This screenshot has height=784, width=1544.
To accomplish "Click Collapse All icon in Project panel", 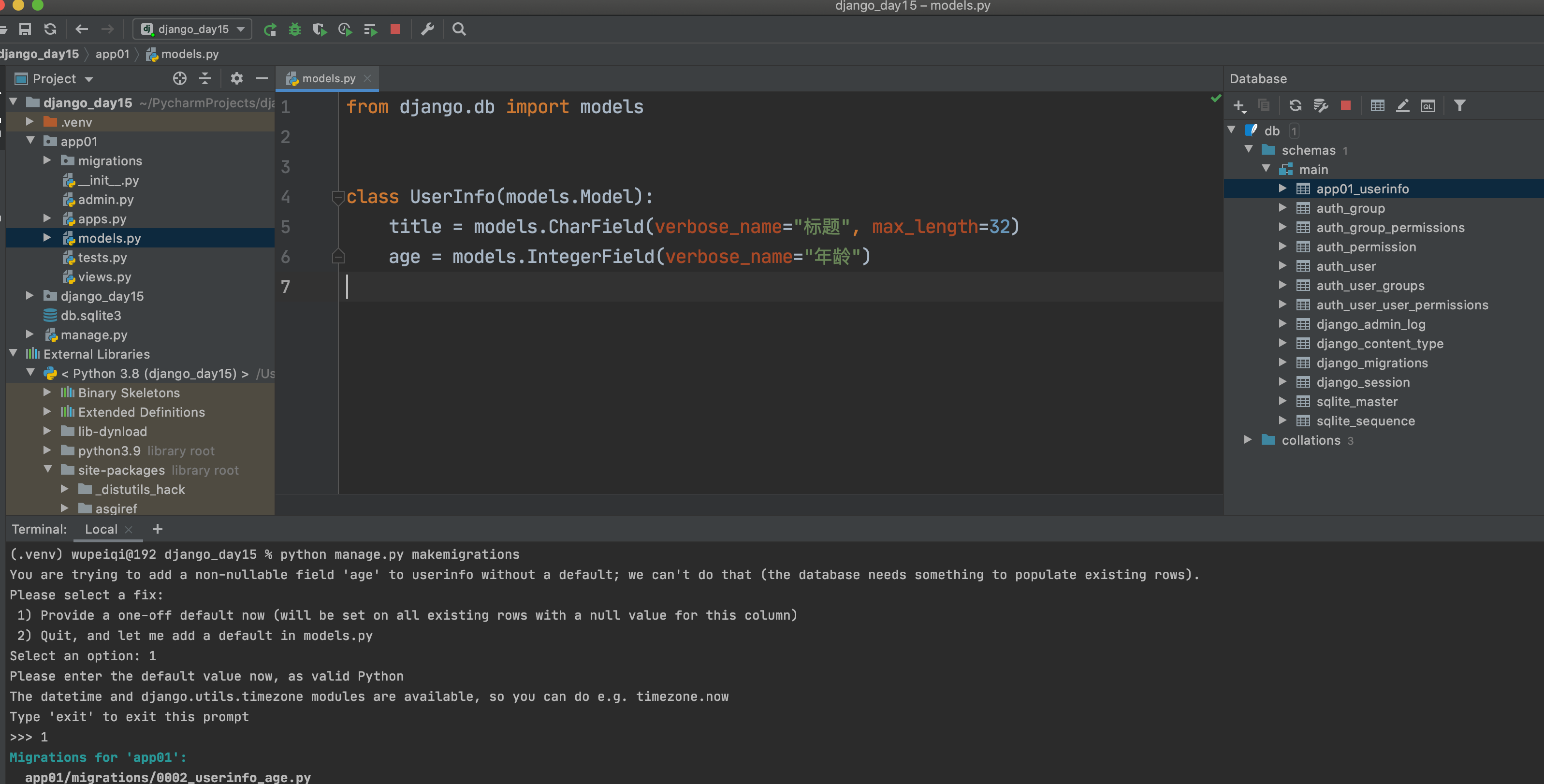I will point(205,78).
